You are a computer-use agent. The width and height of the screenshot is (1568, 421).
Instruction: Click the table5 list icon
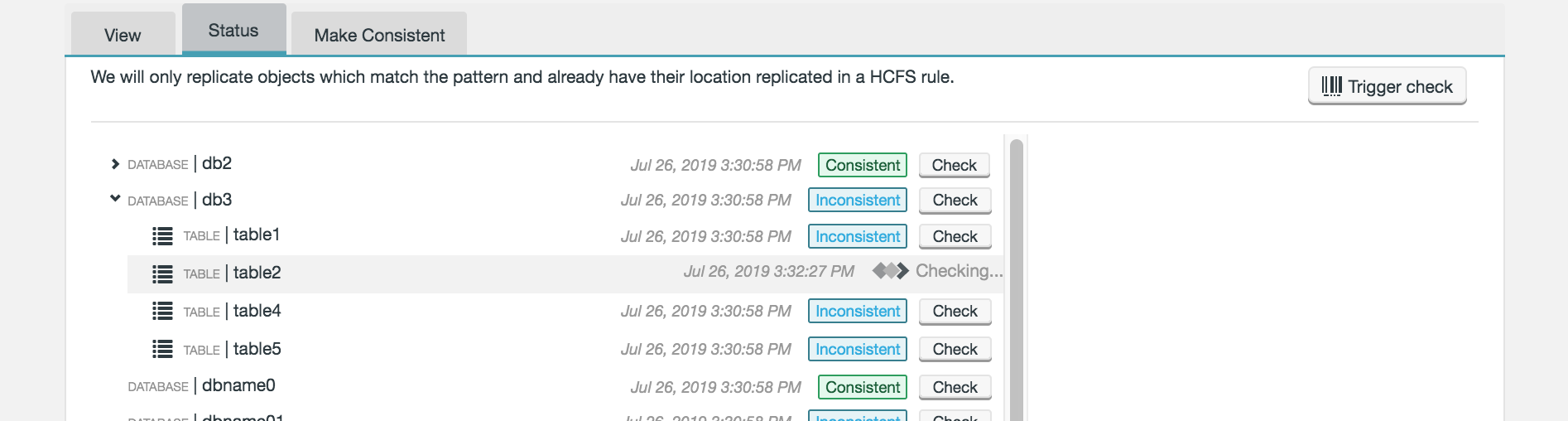162,350
